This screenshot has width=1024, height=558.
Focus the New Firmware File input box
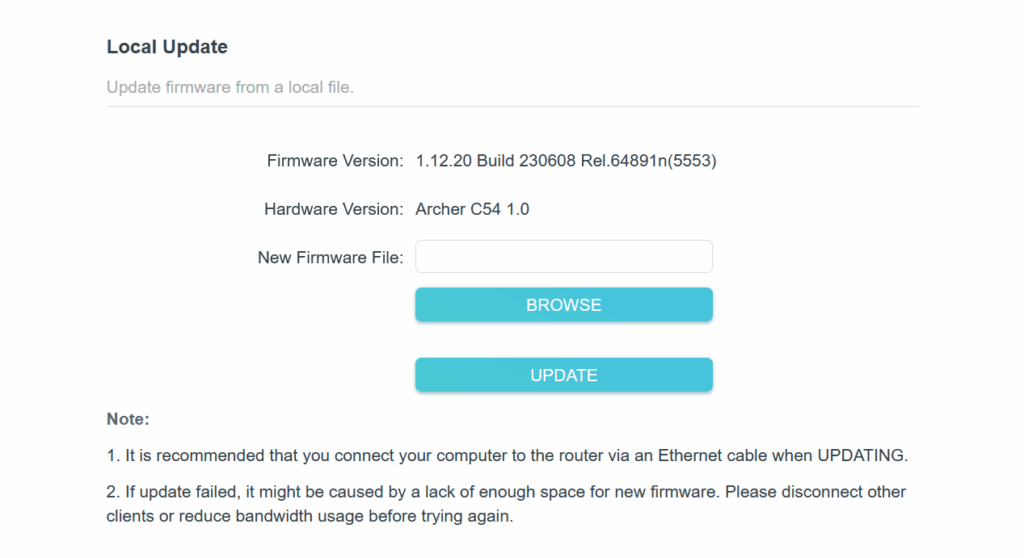[563, 256]
